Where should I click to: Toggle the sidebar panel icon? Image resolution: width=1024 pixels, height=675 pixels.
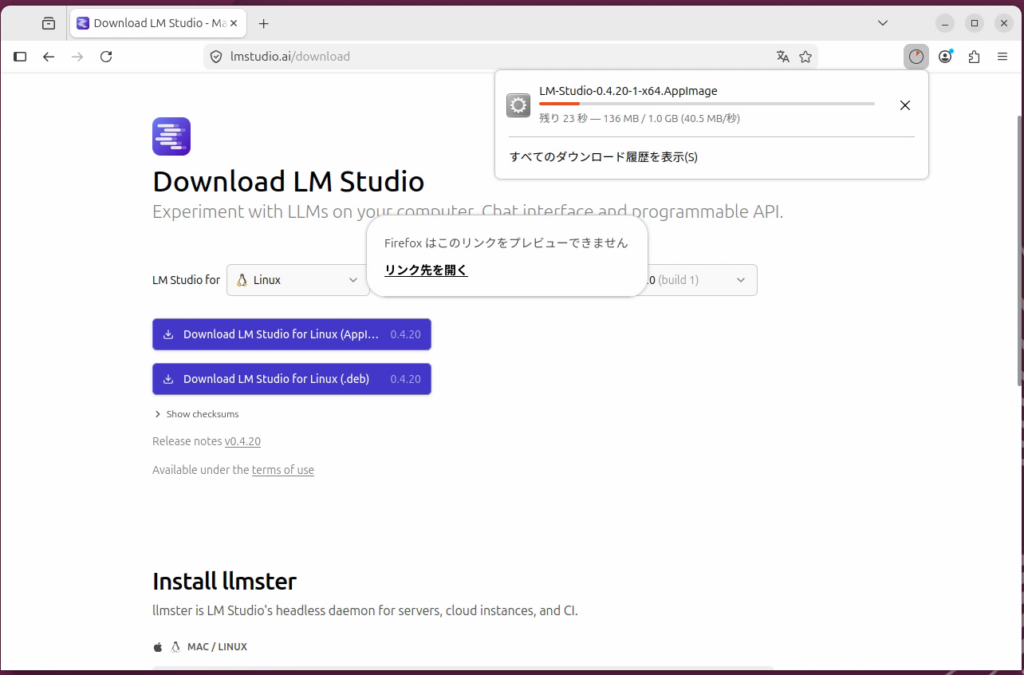(x=20, y=57)
